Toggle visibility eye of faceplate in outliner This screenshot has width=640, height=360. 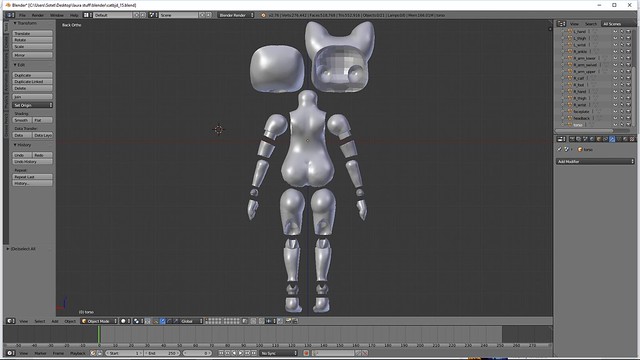[x=615, y=111]
